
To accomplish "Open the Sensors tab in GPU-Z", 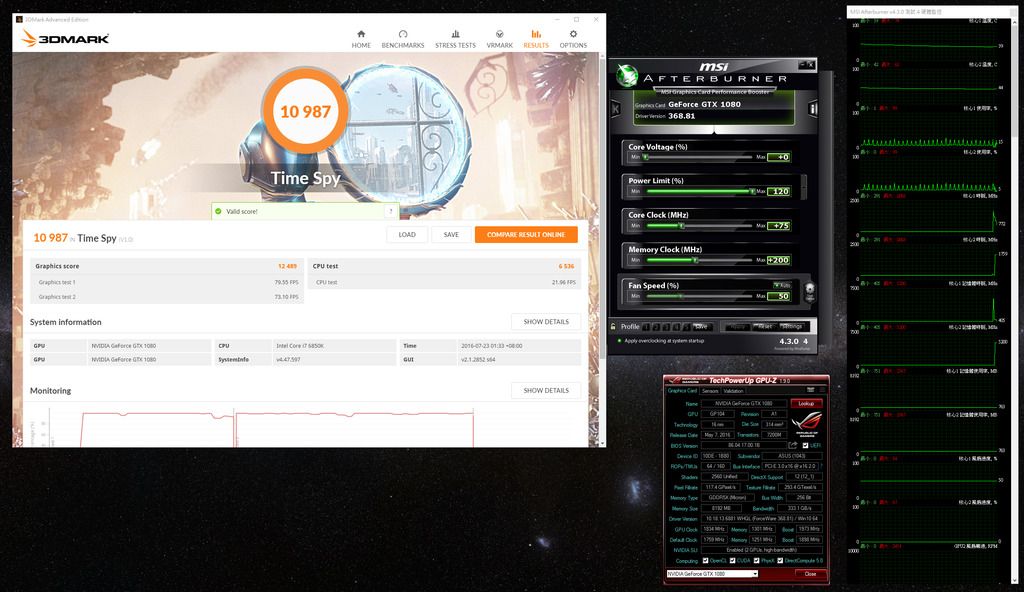I will (x=710, y=391).
